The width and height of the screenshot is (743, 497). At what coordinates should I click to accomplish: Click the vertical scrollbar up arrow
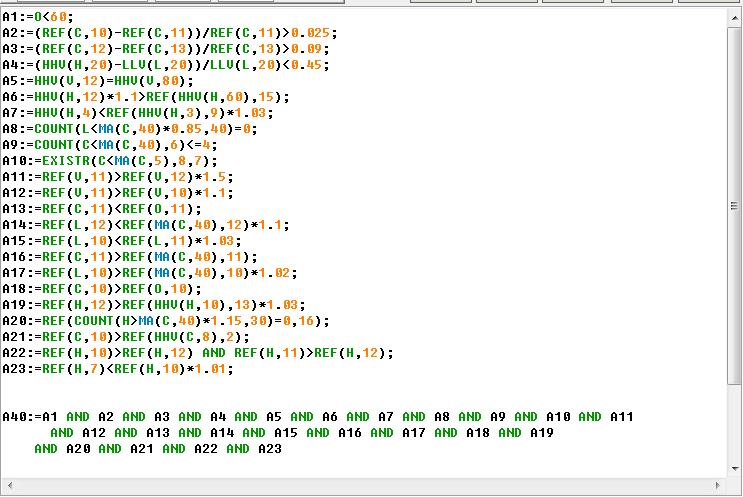point(734,18)
